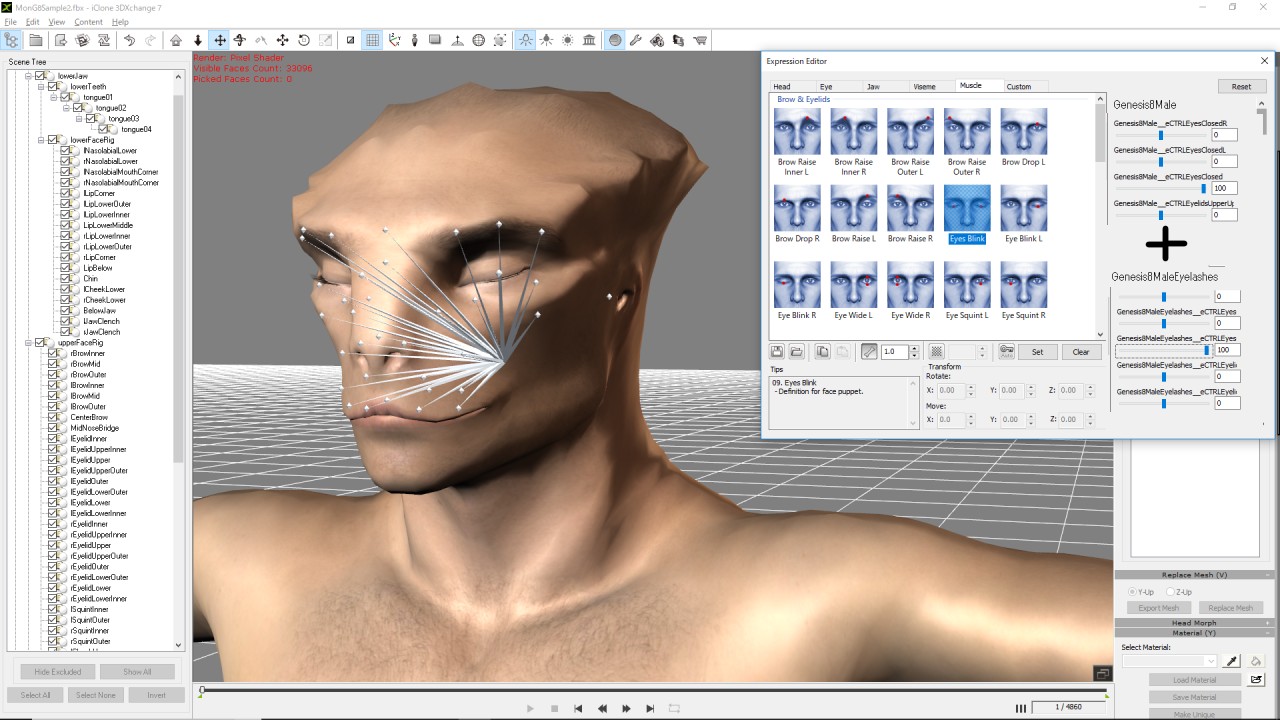
Task: Collapse the tongue02 tree node
Action: click(66, 108)
